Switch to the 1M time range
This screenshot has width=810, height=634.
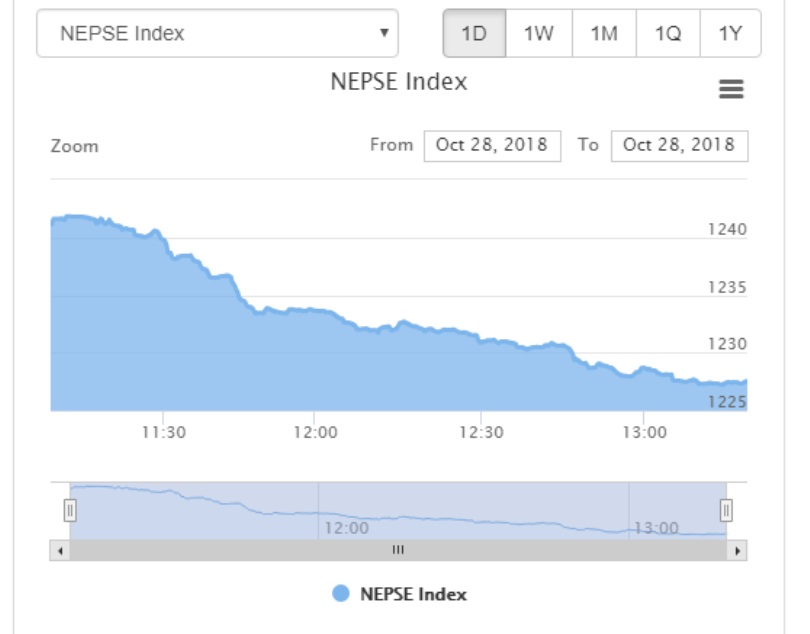(x=604, y=33)
